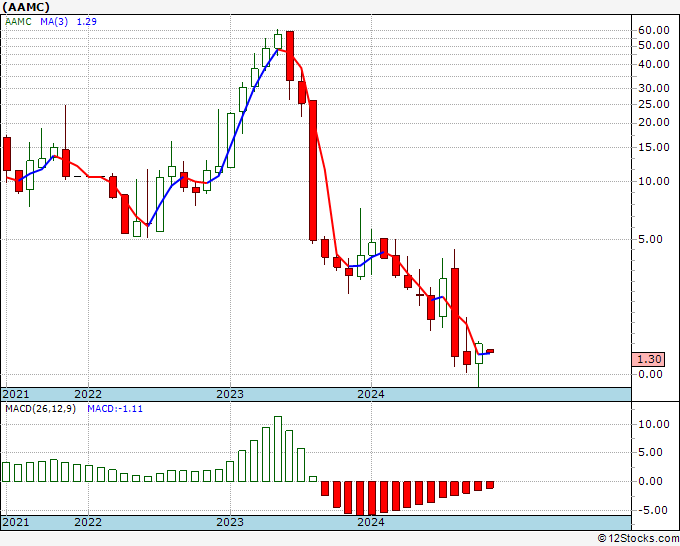The width and height of the screenshot is (680, 546).
Task: Click the 5.00 price axis label
Action: [x=651, y=239]
